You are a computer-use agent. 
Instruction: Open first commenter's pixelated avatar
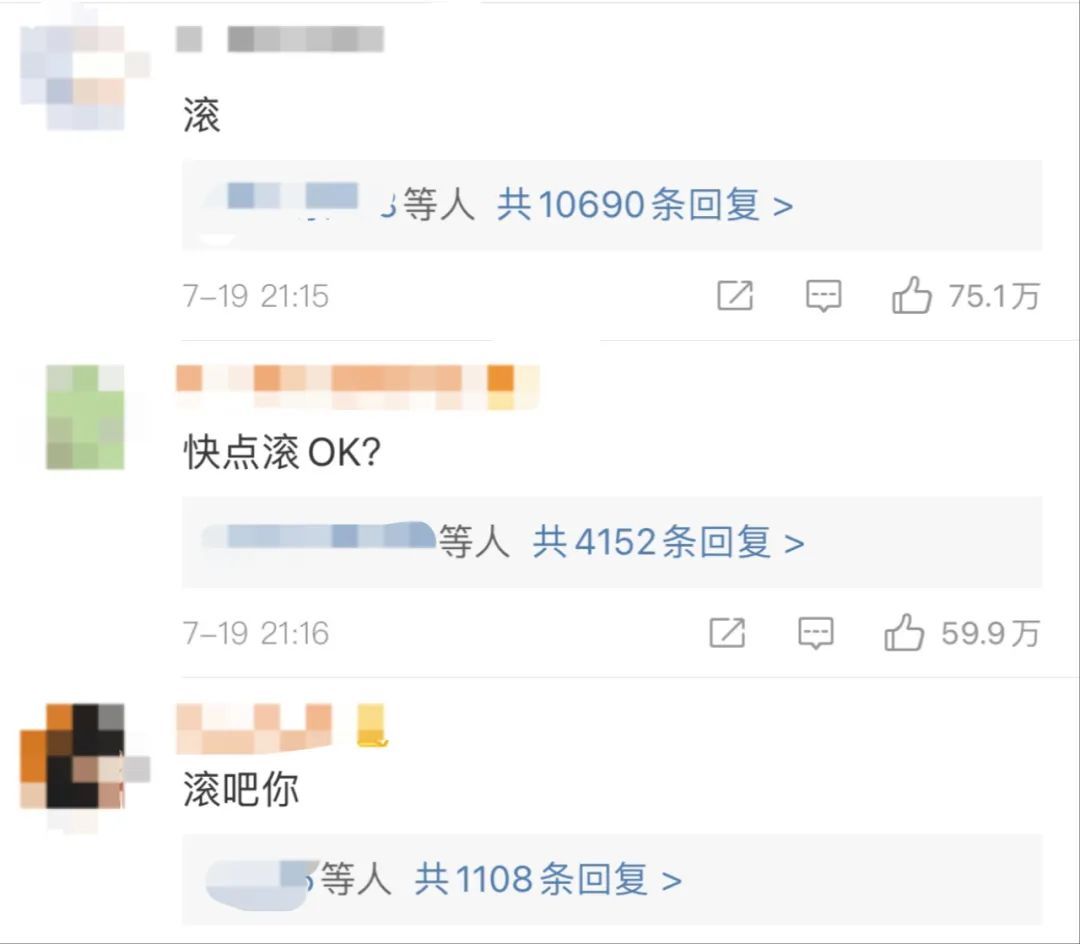(85, 78)
